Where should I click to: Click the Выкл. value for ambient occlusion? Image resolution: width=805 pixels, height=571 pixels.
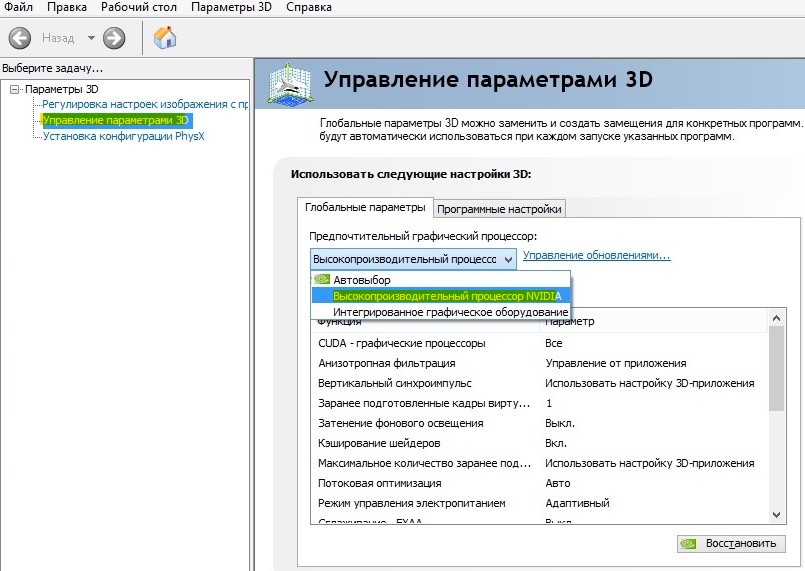[560, 423]
